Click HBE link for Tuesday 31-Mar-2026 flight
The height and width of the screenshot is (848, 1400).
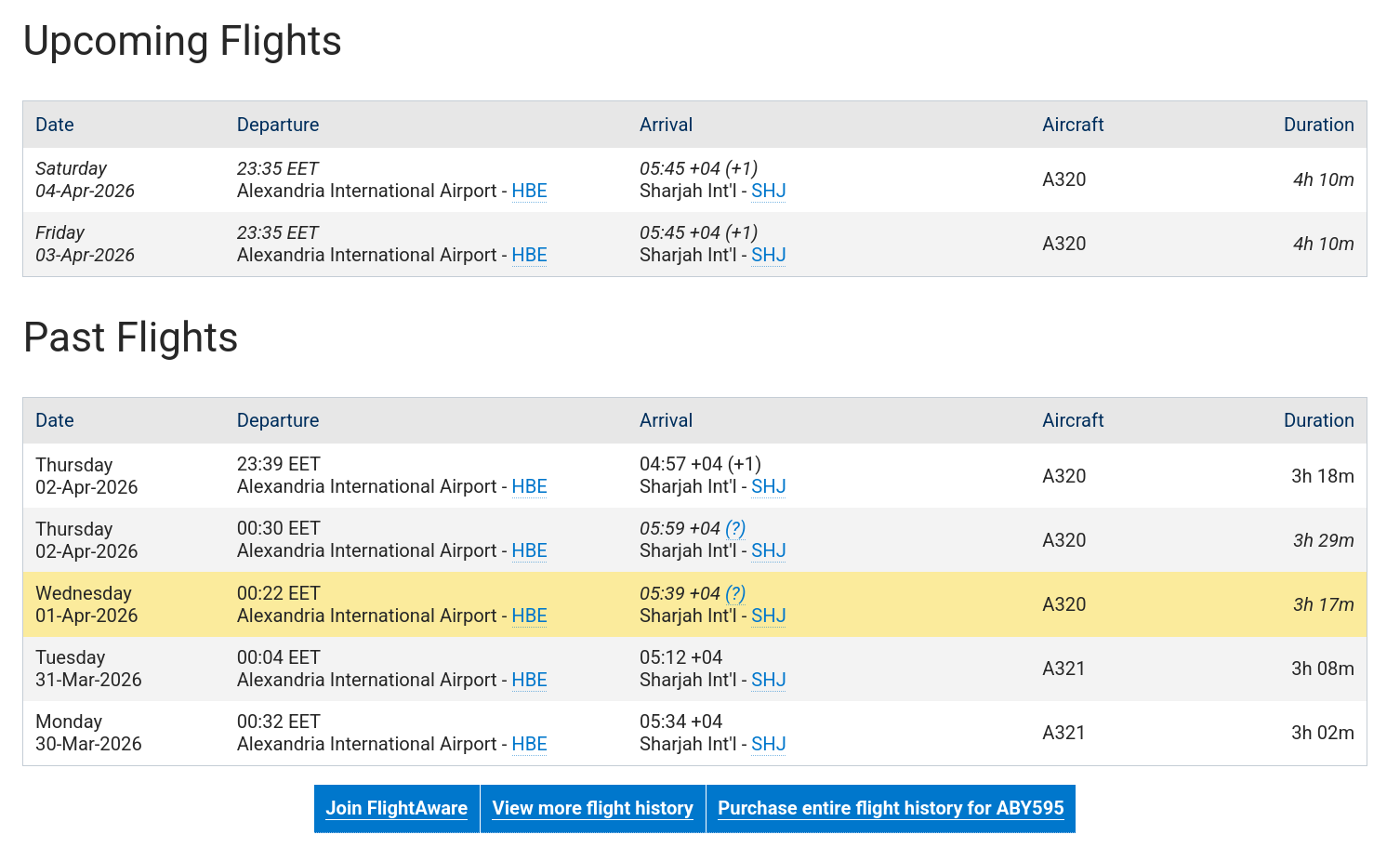pos(529,680)
